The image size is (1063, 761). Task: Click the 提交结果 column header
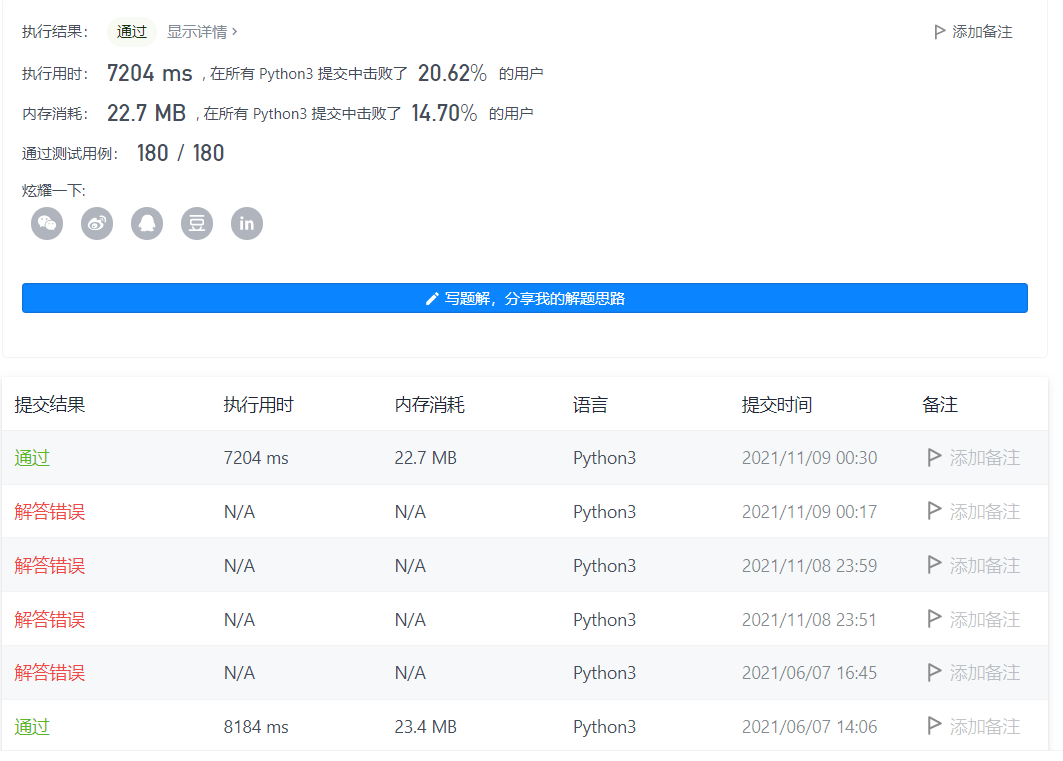point(49,405)
